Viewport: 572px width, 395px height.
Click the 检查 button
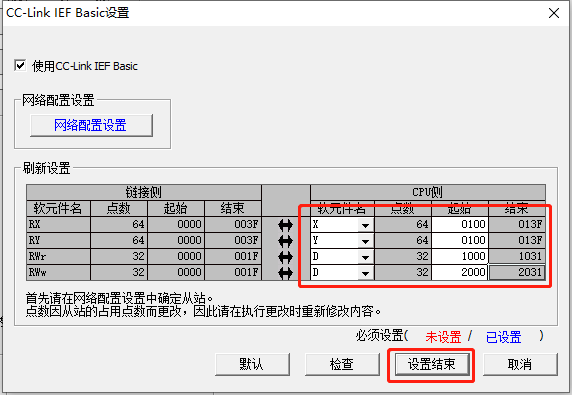[x=342, y=364]
